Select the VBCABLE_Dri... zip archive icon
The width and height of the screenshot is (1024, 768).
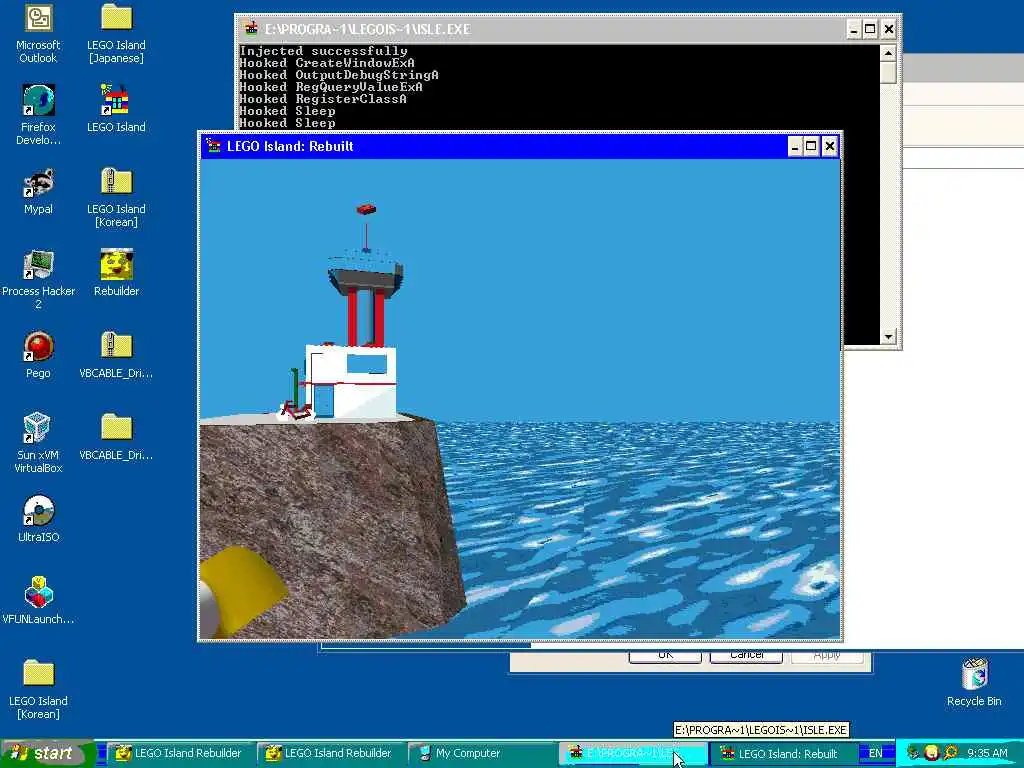point(116,355)
